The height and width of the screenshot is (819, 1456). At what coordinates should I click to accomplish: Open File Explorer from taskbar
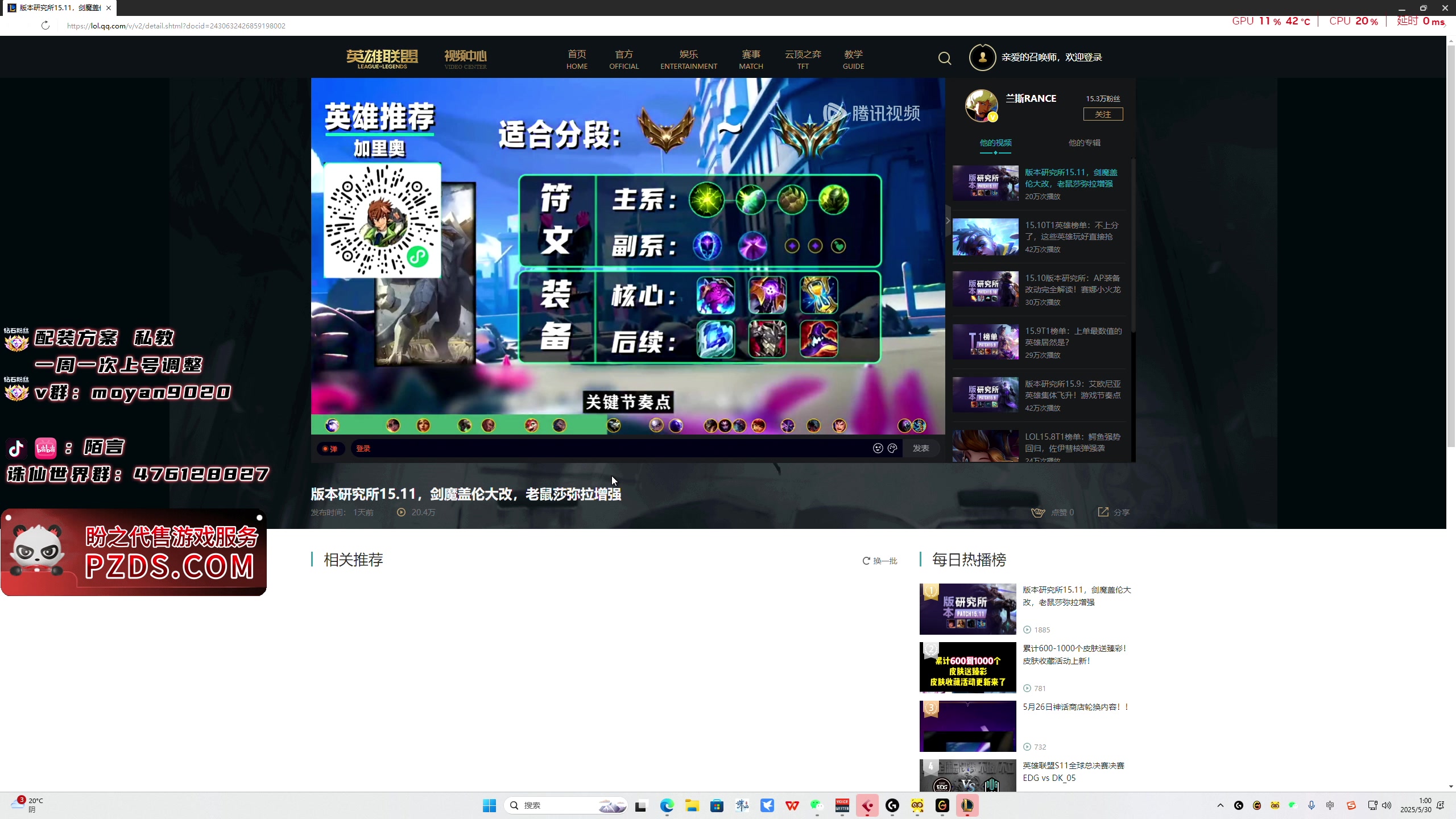(692, 805)
